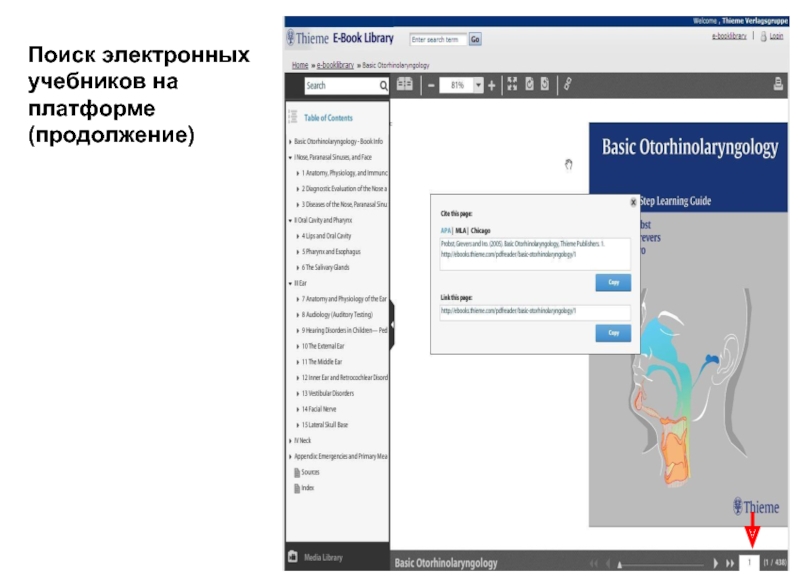Click the Go search button
The width and height of the screenshot is (800, 586).
(475, 39)
